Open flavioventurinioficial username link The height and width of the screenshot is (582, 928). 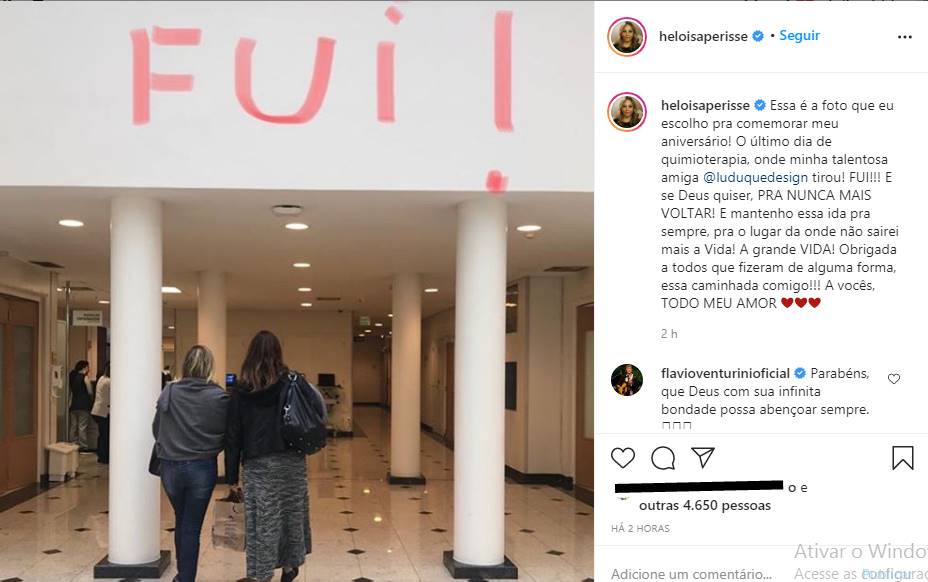[725, 374]
